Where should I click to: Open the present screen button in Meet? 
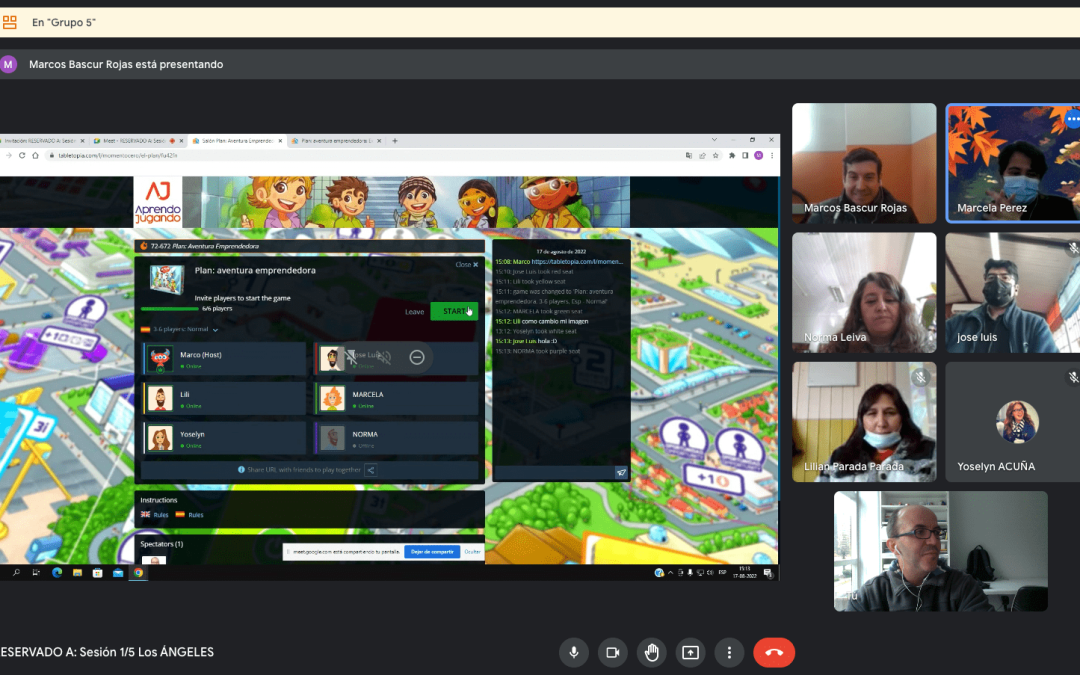[x=690, y=652]
